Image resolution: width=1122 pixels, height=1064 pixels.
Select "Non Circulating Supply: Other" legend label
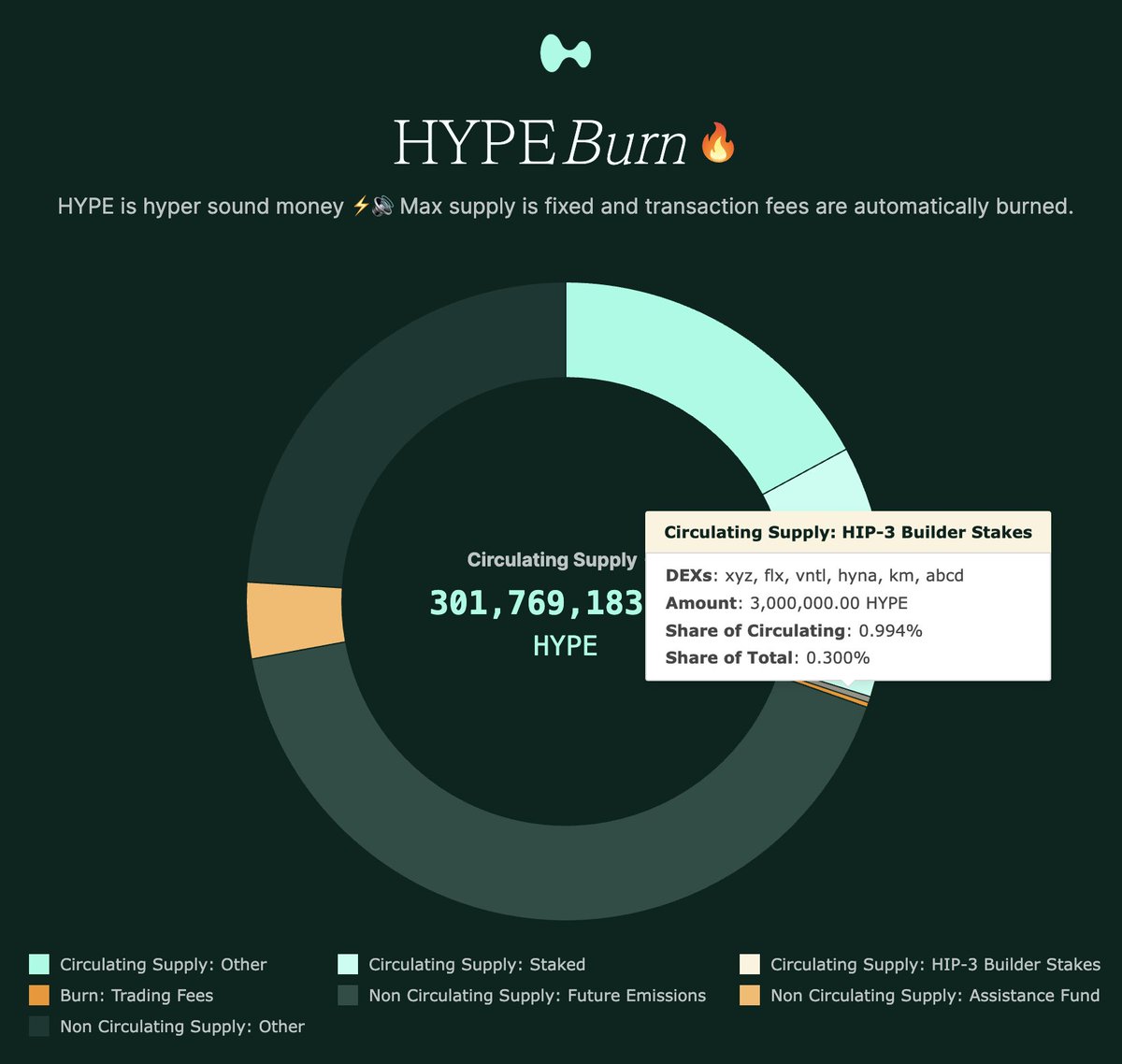pos(182,1026)
